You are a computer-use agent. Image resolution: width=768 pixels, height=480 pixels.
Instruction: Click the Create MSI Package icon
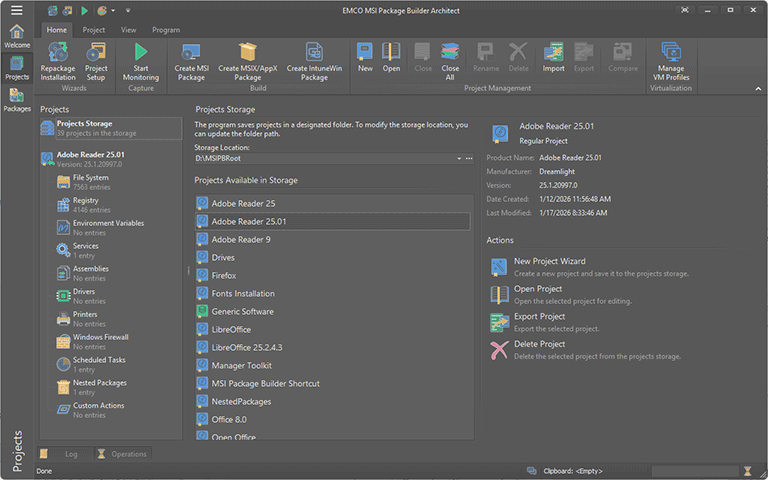[x=191, y=53]
